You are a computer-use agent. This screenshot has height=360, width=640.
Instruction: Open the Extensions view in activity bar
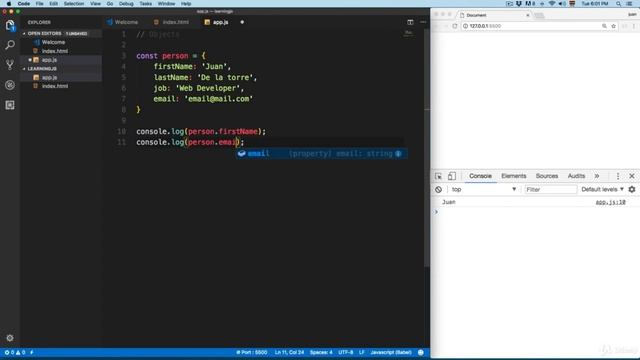pos(10,105)
